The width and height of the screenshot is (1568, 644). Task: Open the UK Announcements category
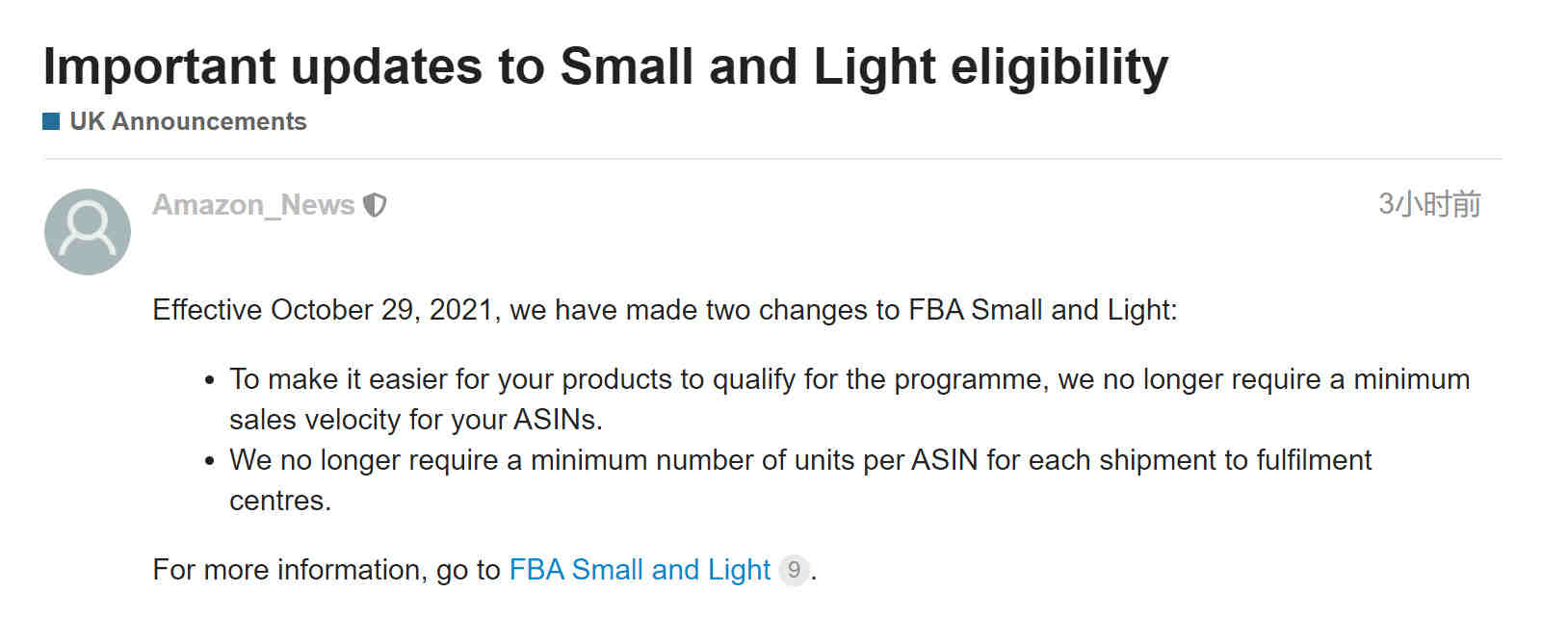(188, 121)
